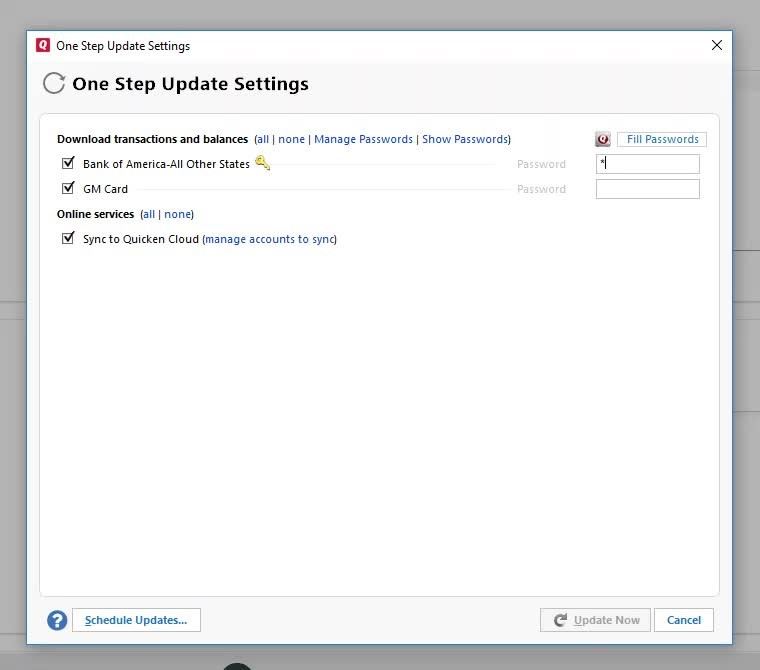The height and width of the screenshot is (670, 760).
Task: Open Schedule Updates
Action: (136, 620)
